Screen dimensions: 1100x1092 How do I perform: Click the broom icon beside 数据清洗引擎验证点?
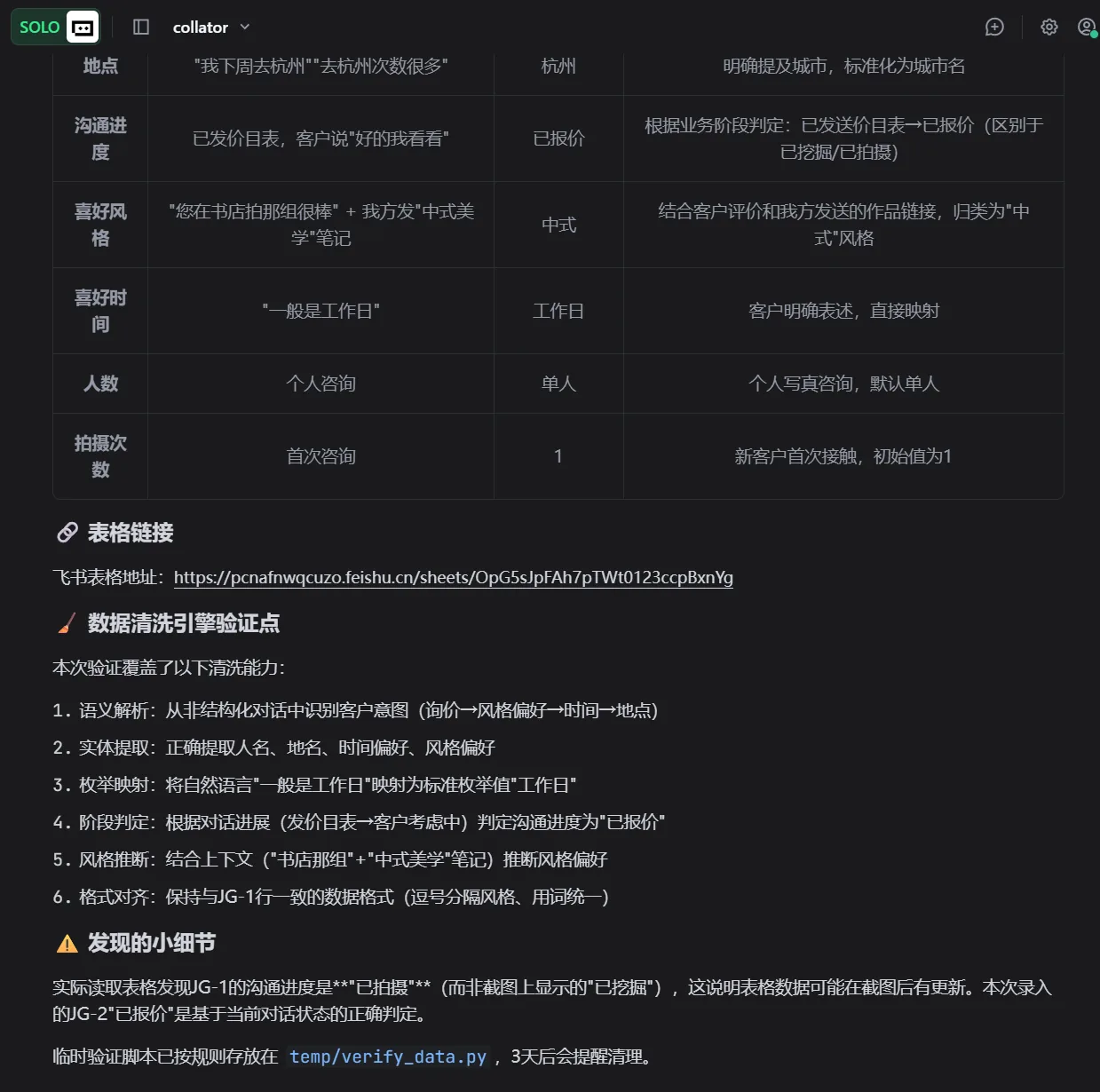point(67,623)
